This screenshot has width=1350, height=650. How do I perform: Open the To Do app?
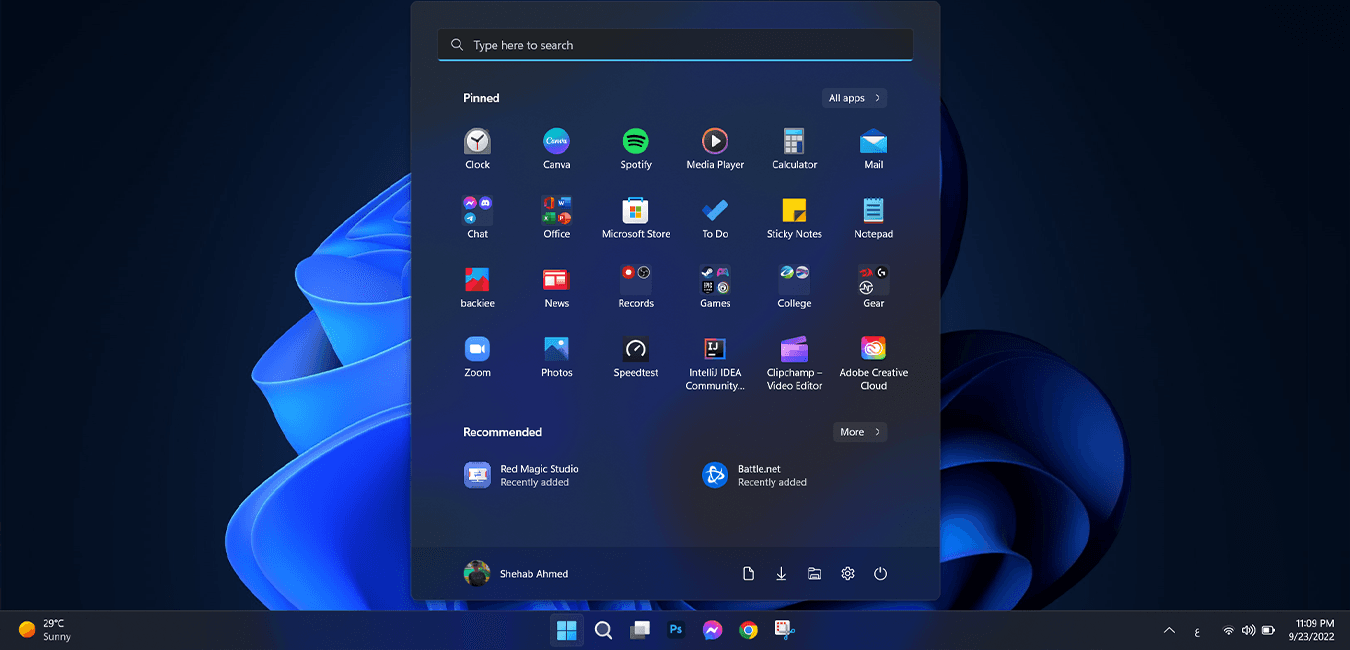[x=715, y=218]
